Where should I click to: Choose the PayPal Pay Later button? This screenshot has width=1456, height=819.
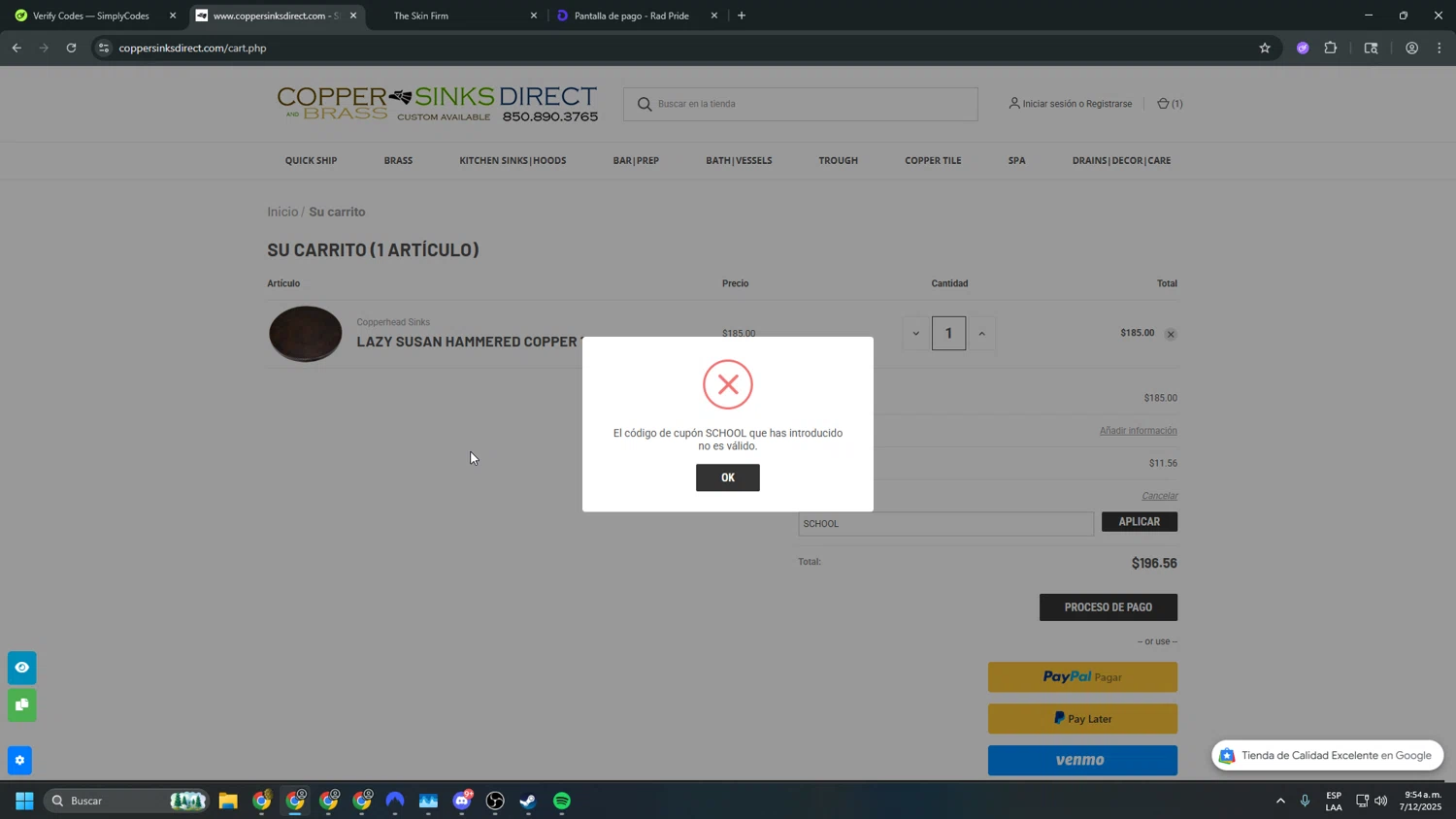pyautogui.click(x=1082, y=719)
